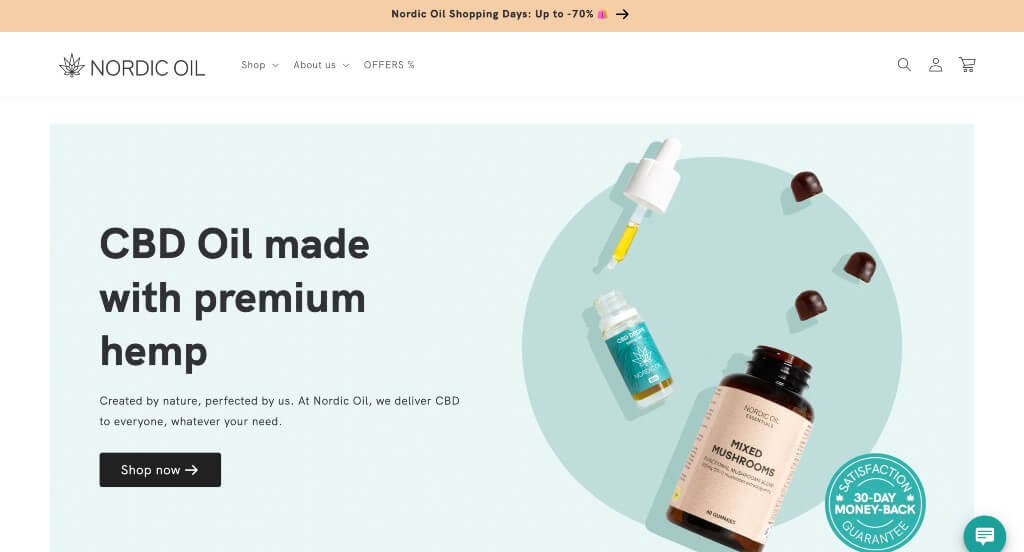Open the OFFERS % menu item
Viewport: 1024px width, 552px height.
pos(389,65)
